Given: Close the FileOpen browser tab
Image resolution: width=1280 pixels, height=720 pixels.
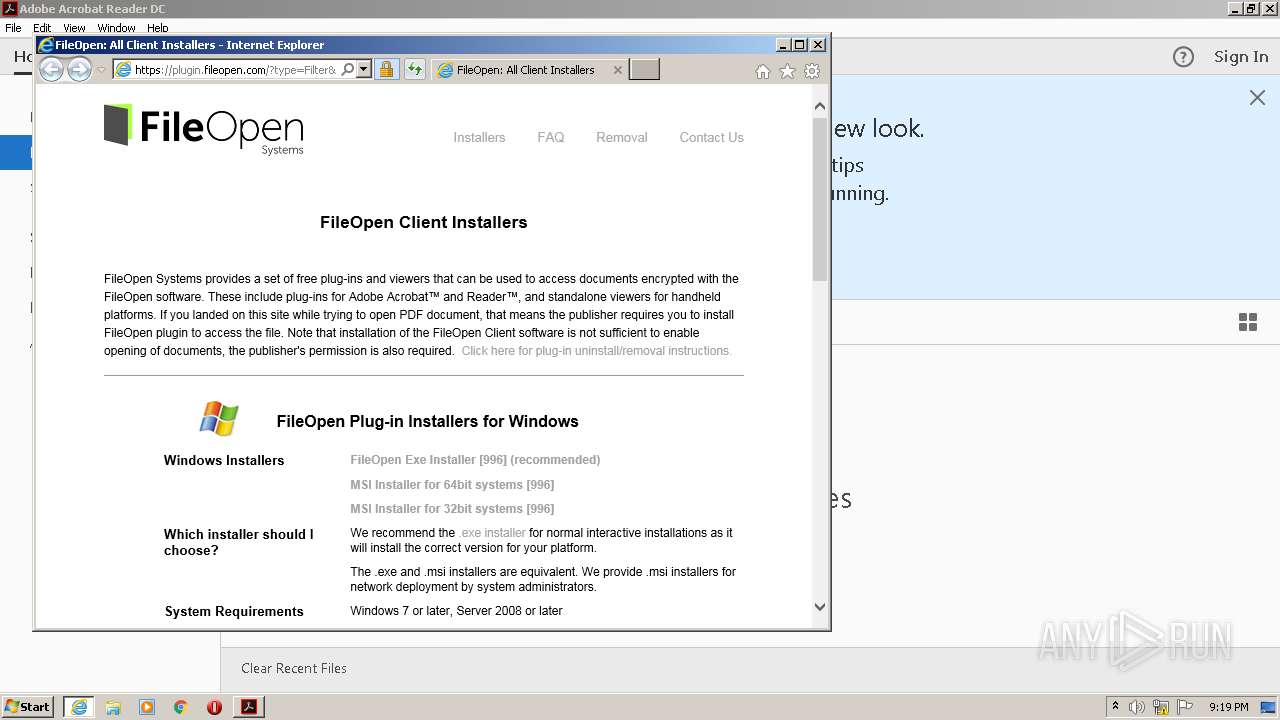Looking at the screenshot, I should 617,70.
